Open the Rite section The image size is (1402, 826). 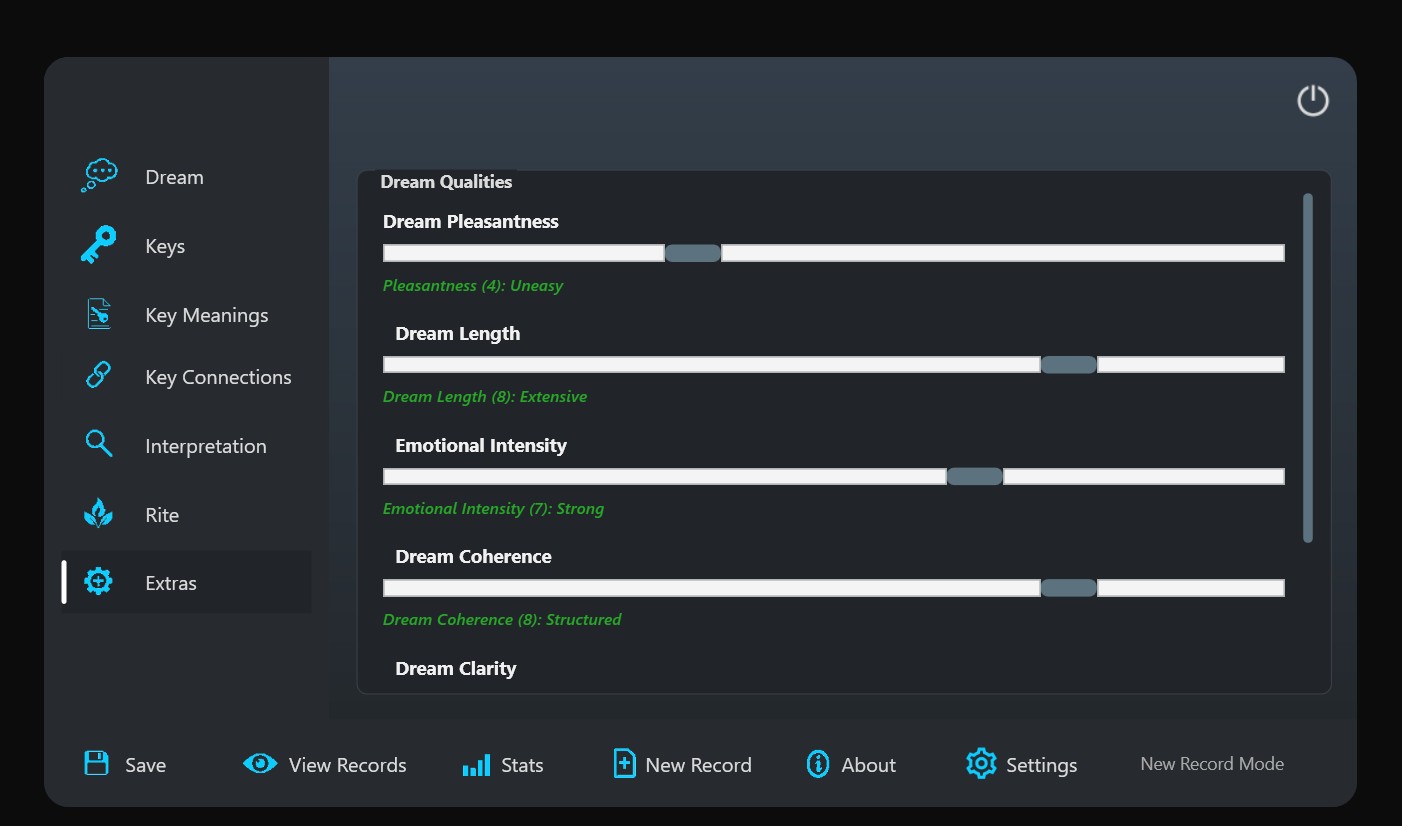coord(162,515)
